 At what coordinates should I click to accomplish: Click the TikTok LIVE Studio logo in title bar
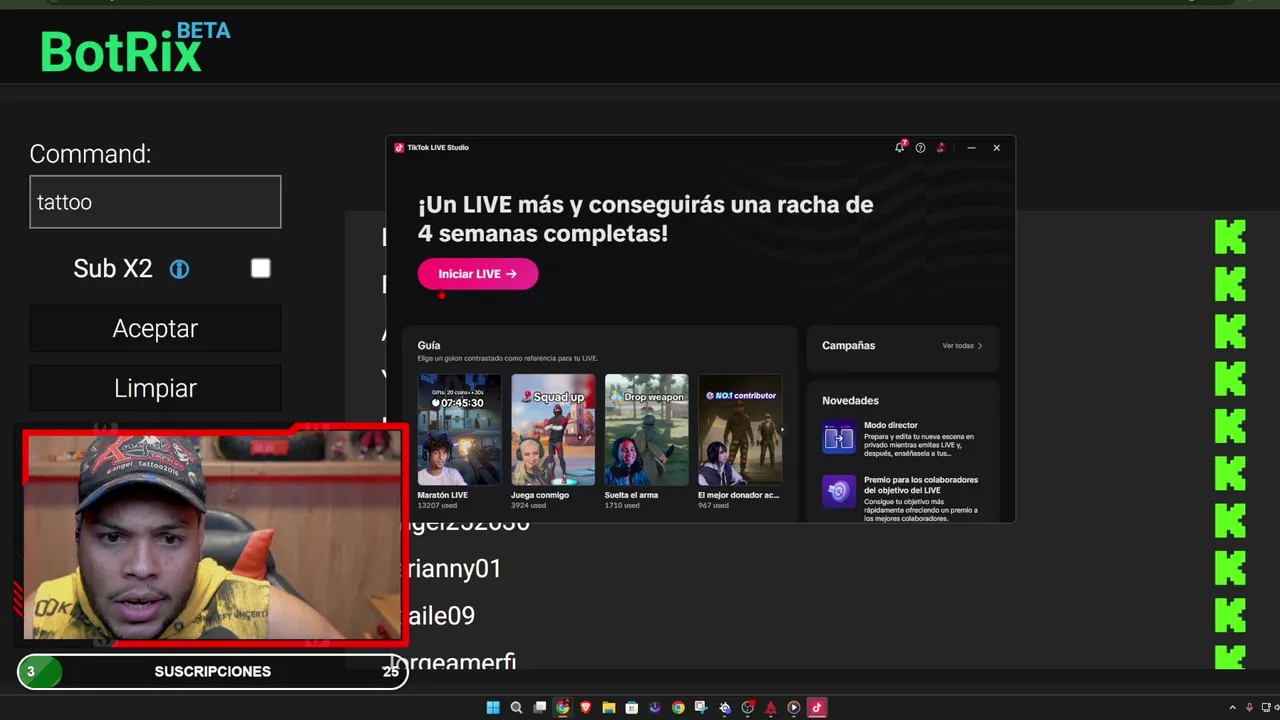coord(399,147)
